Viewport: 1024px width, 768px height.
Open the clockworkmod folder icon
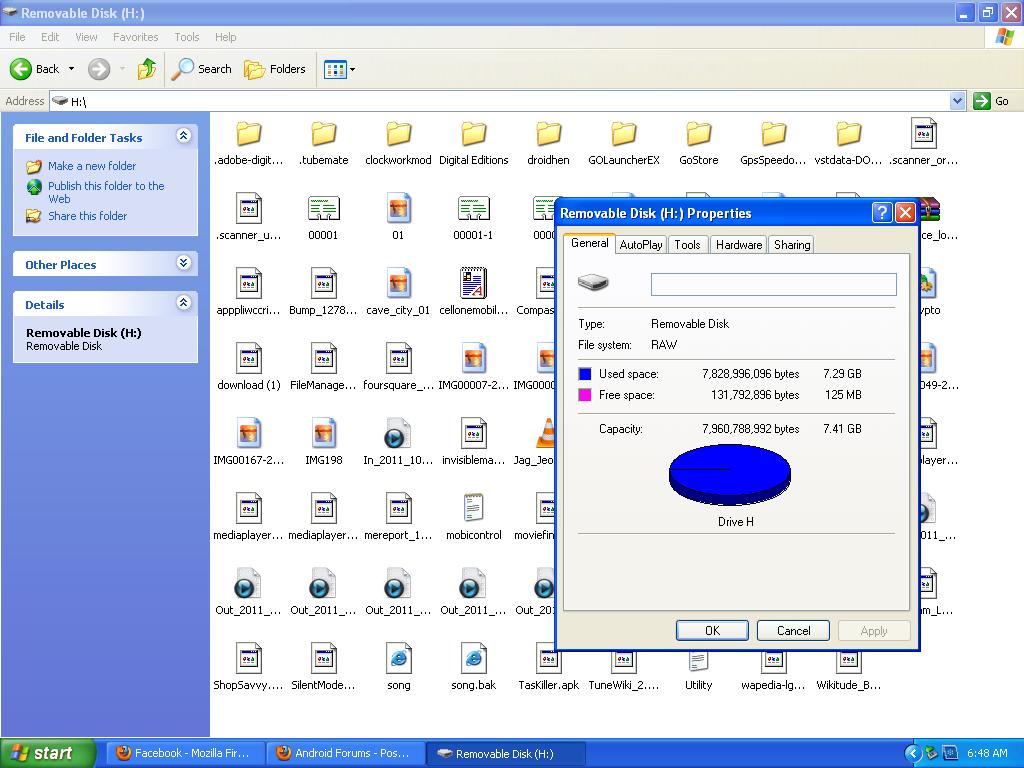click(x=398, y=134)
